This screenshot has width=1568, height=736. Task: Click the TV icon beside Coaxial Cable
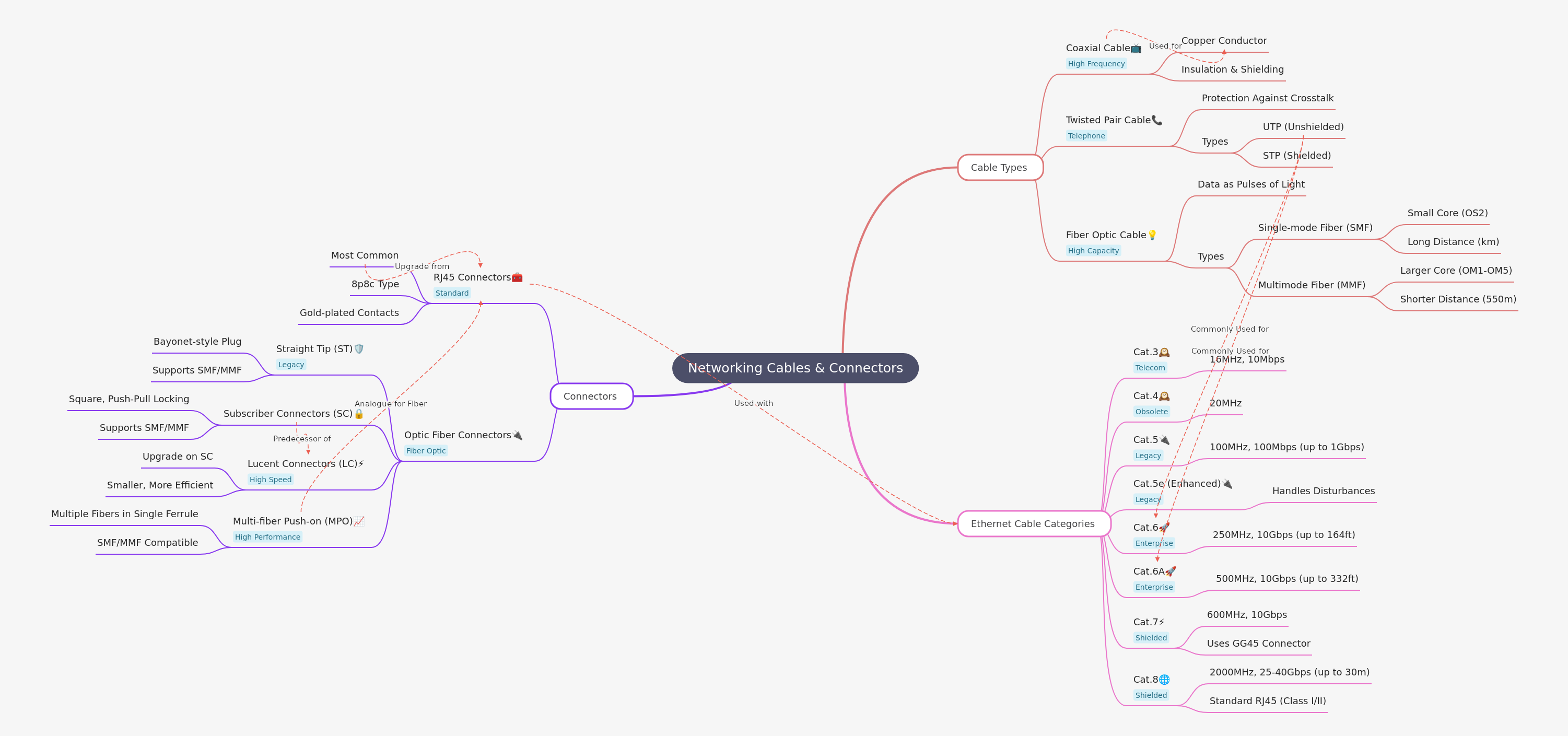(x=1136, y=48)
